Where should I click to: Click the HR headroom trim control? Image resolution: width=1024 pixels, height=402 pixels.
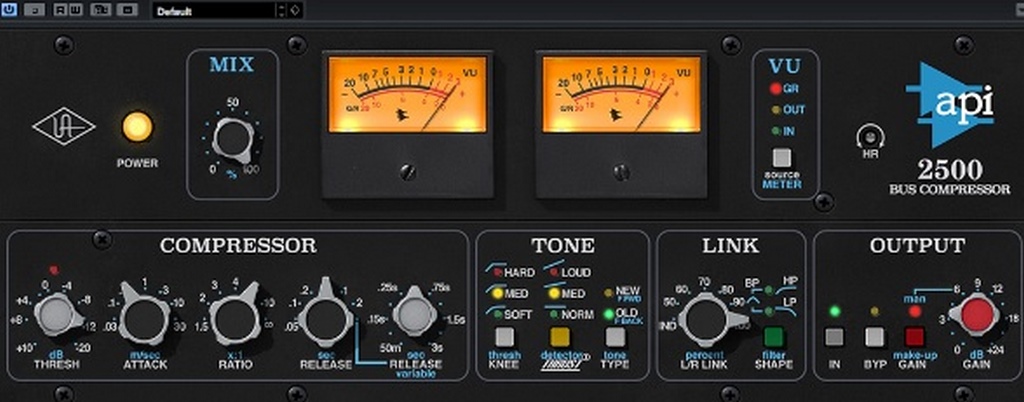(x=870, y=137)
